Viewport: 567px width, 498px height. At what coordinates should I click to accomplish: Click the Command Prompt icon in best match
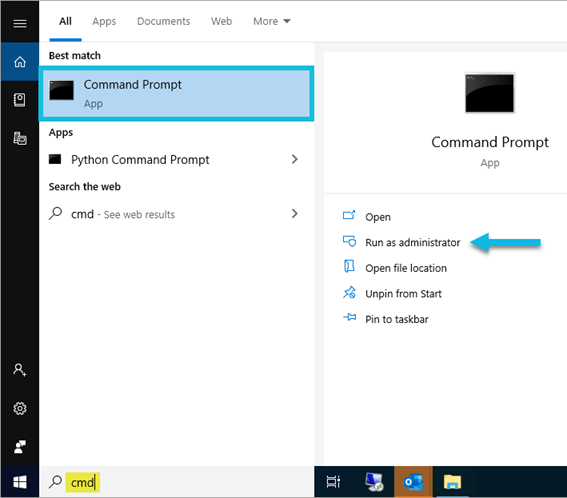tap(61, 90)
